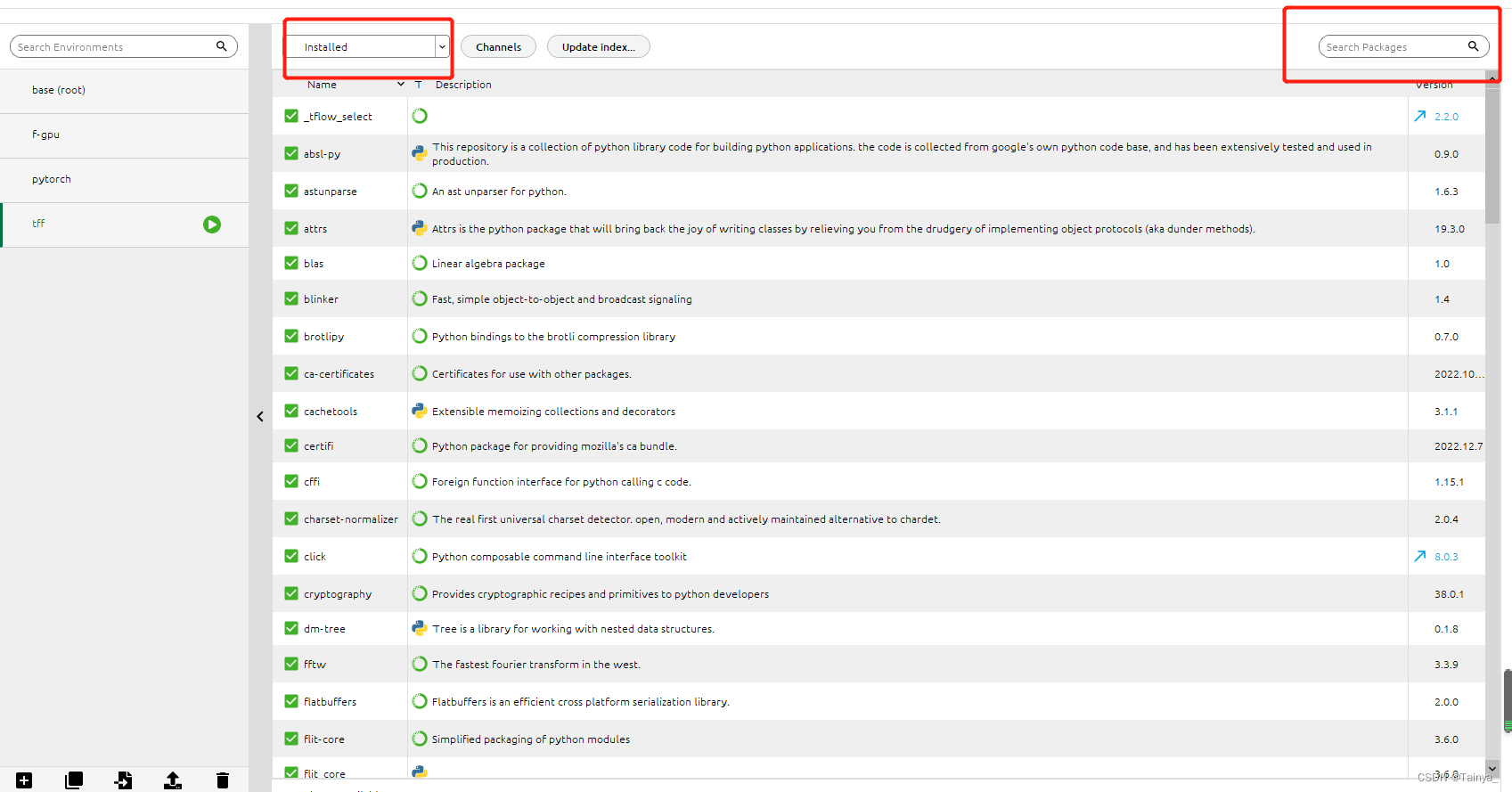Click the upgrade arrow for click package

point(1420,556)
